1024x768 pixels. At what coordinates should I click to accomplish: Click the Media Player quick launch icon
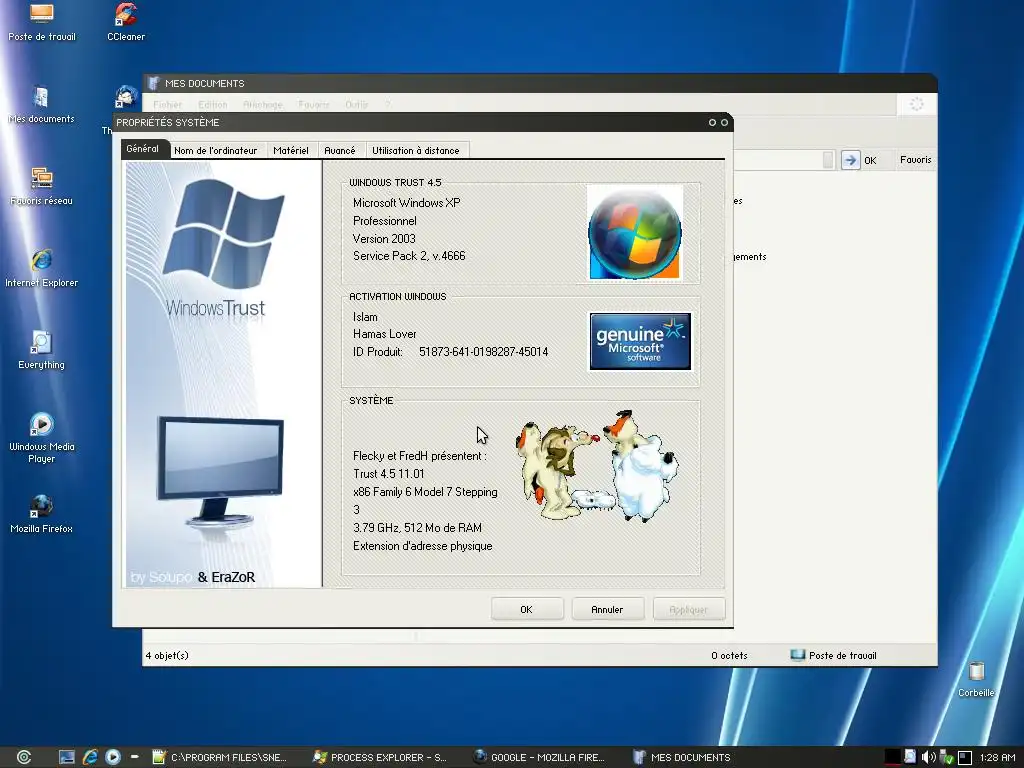[x=112, y=757]
